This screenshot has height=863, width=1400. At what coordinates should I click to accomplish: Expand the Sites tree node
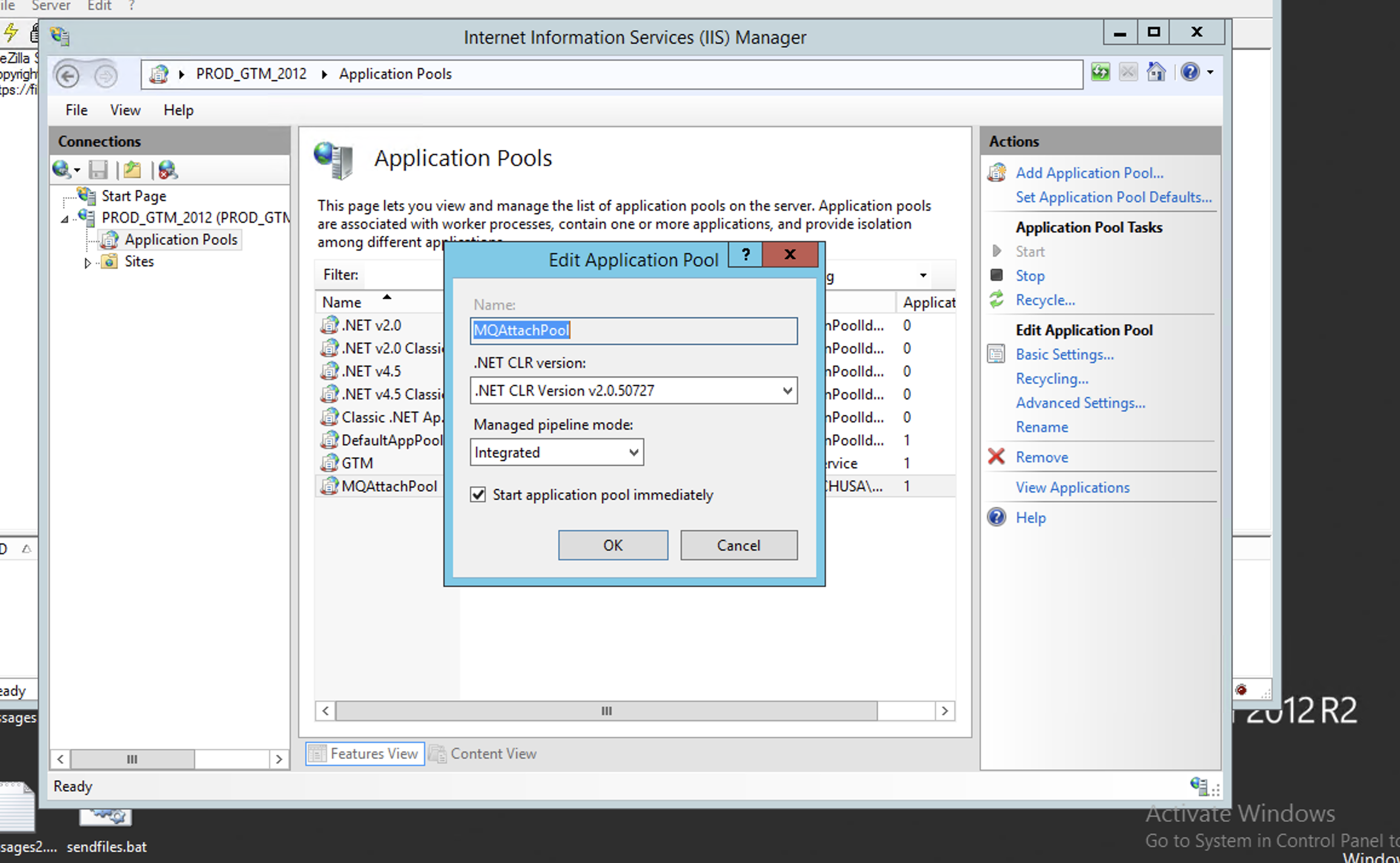(88, 263)
